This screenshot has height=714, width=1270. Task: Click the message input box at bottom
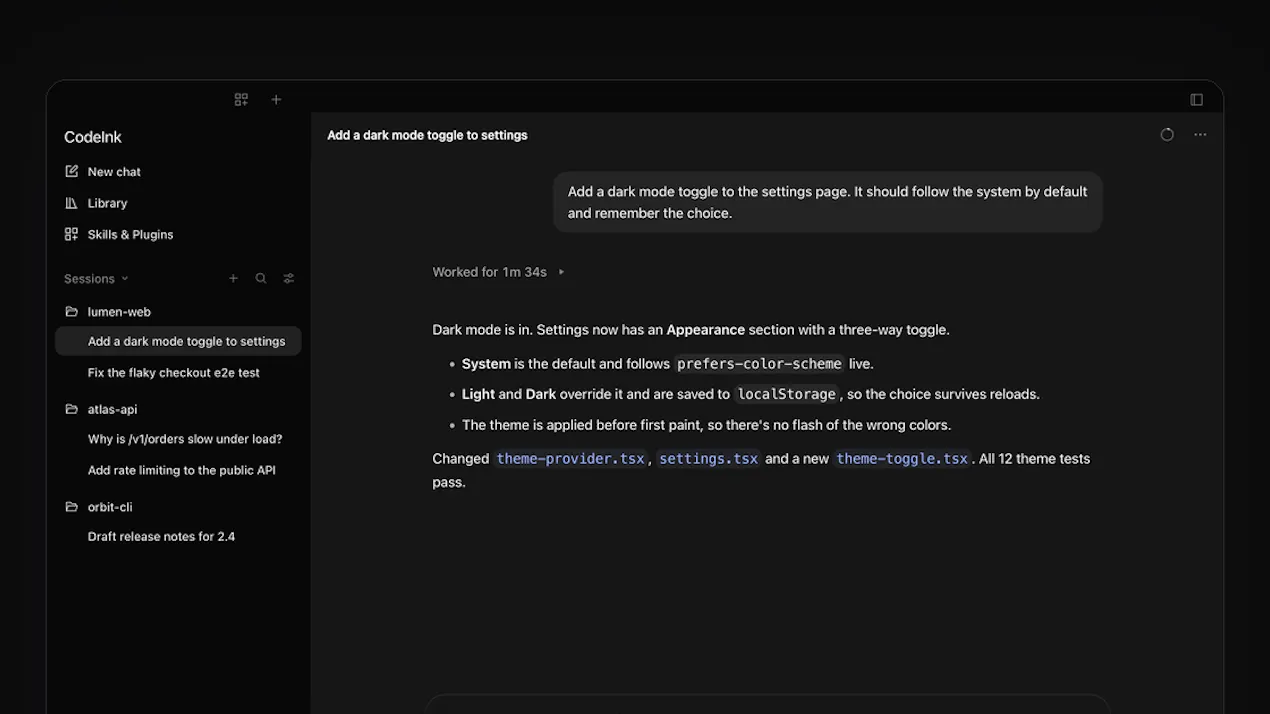pos(767,704)
